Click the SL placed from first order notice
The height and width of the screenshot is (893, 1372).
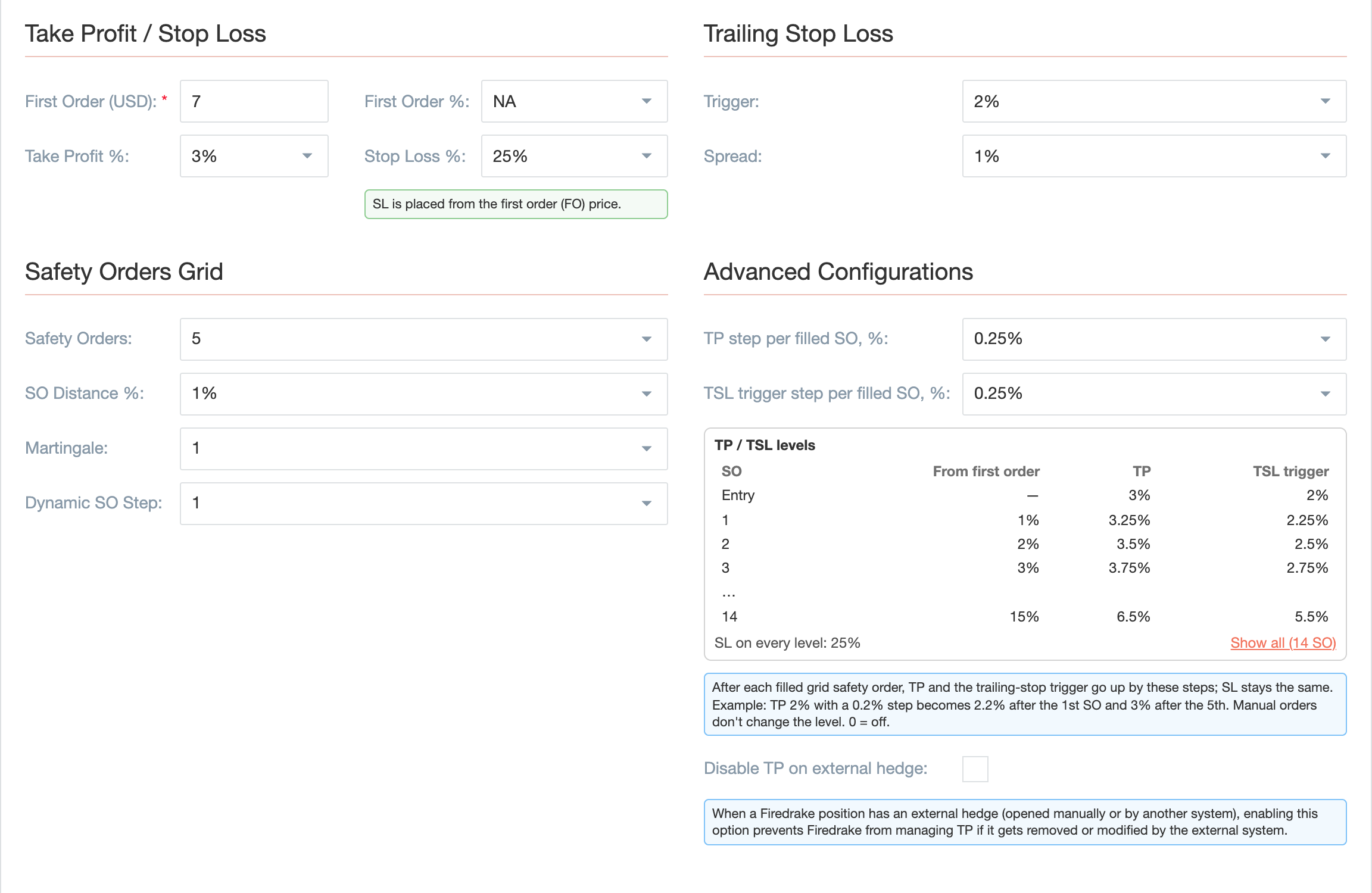point(516,204)
